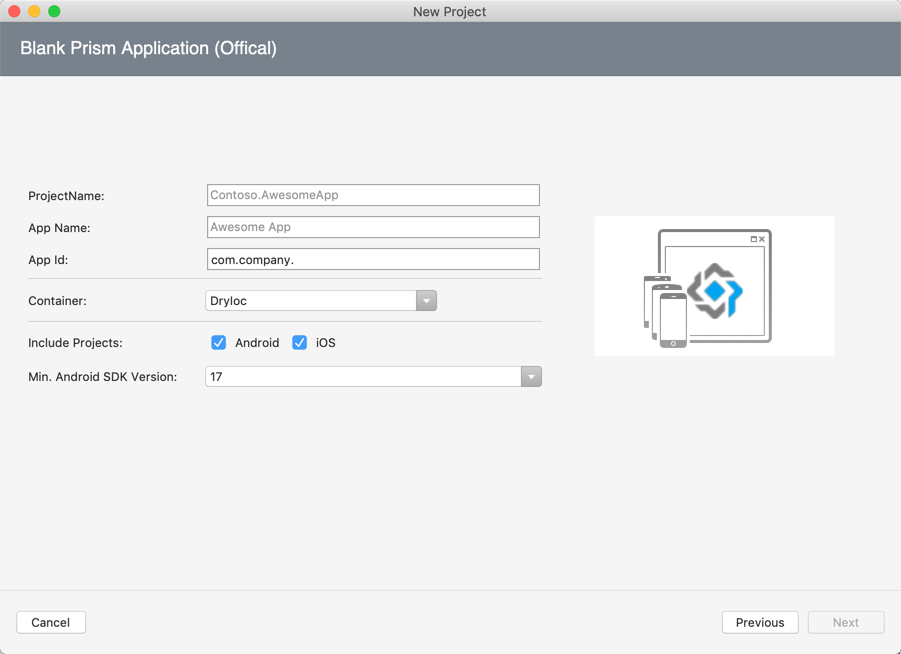
Task: Go back with the Previous button
Action: (x=760, y=622)
